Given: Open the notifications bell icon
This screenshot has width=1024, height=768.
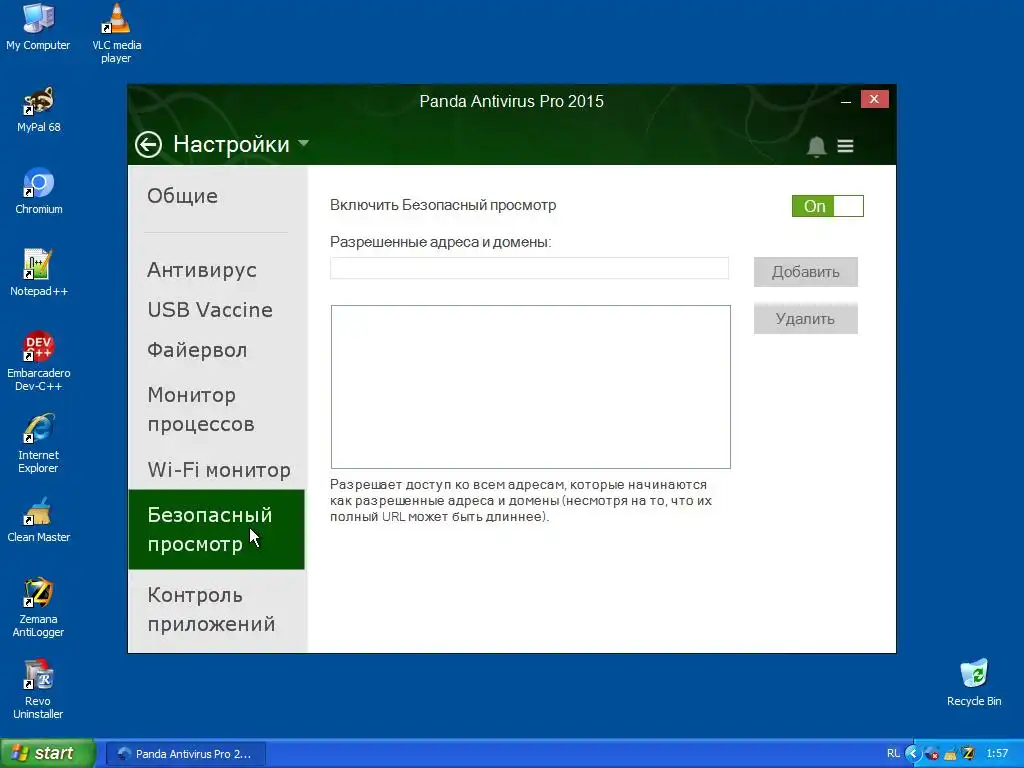Looking at the screenshot, I should [x=816, y=146].
